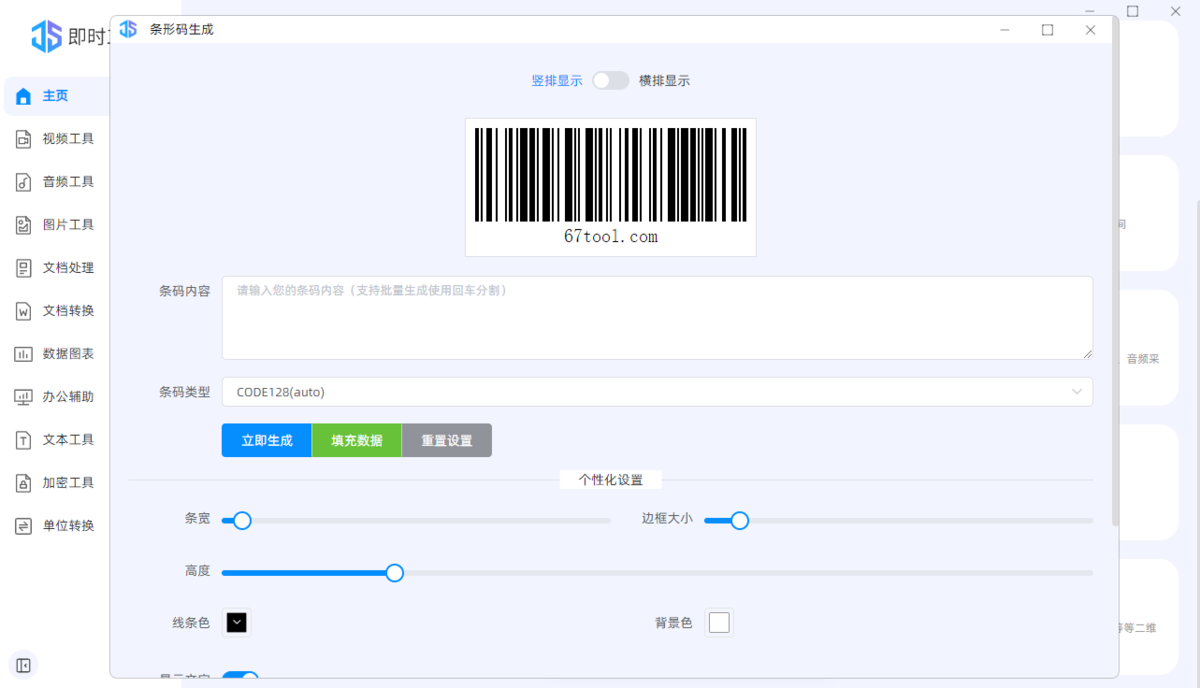Viewport: 1200px width, 688px height.
Task: Click the 横排显示 label
Action: click(665, 81)
